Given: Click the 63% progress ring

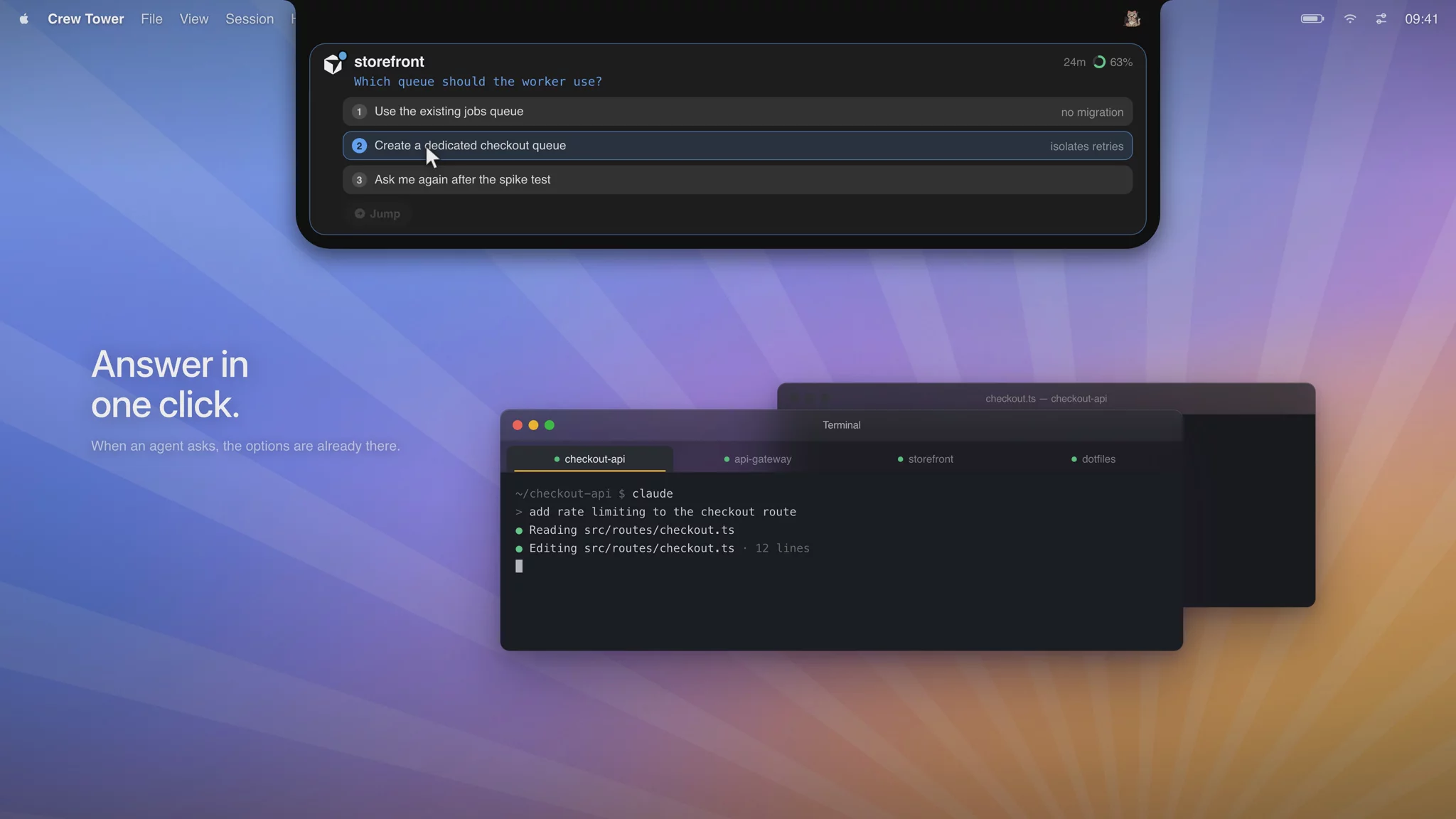Looking at the screenshot, I should pos(1099,63).
